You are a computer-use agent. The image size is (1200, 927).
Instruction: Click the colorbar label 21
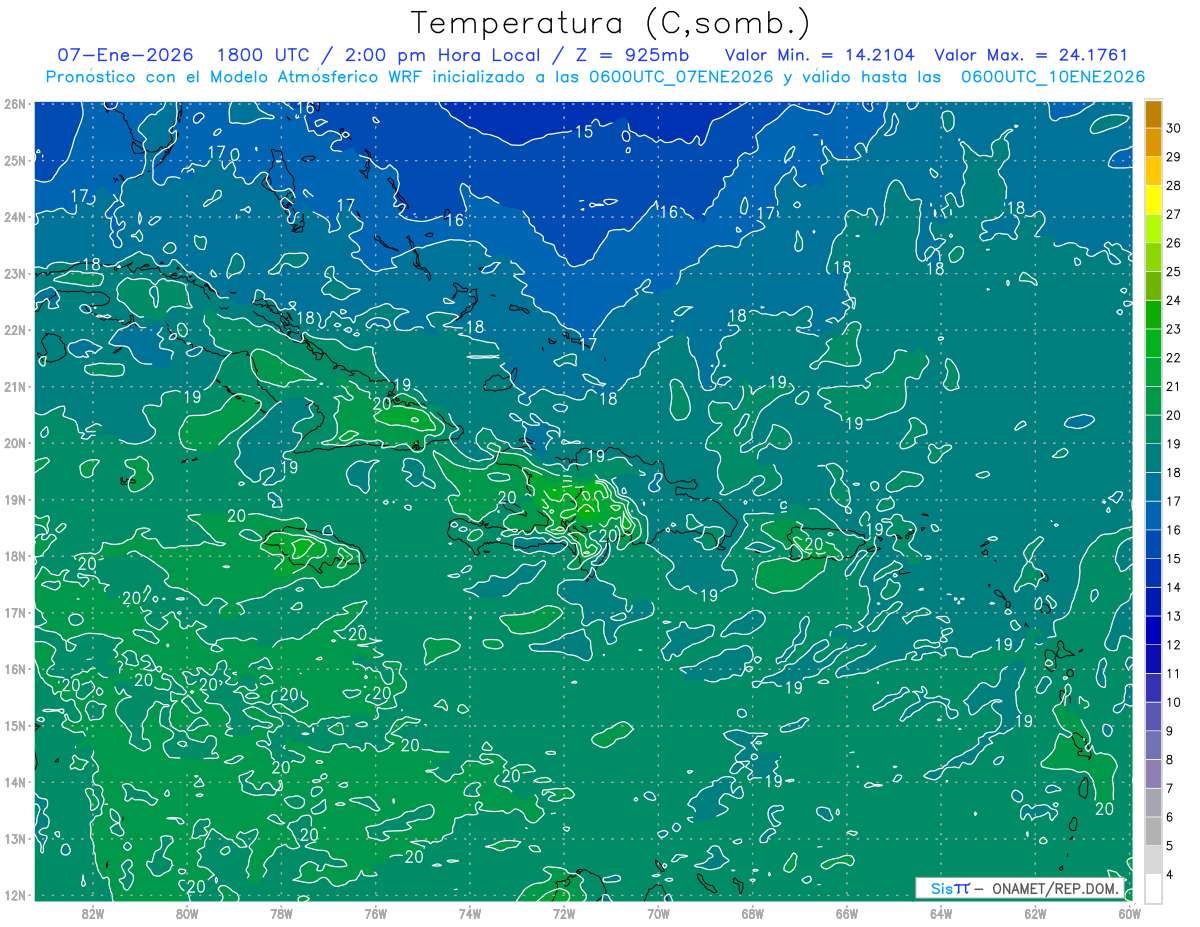(x=1174, y=386)
